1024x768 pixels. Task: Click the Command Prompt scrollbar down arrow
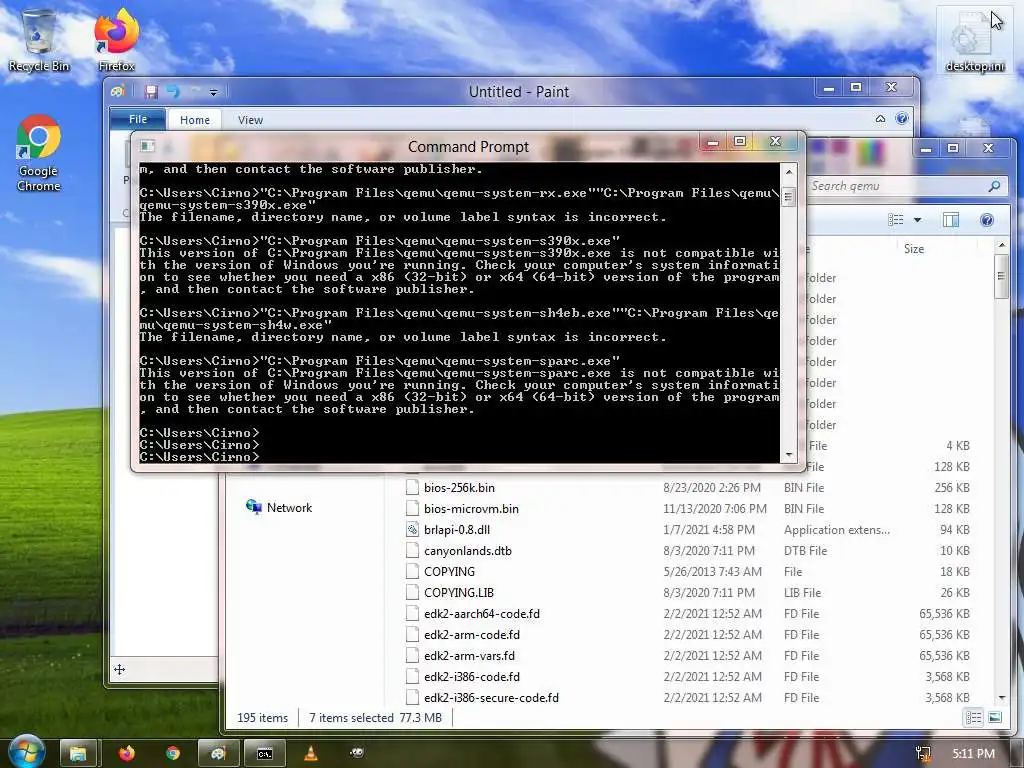click(x=789, y=455)
